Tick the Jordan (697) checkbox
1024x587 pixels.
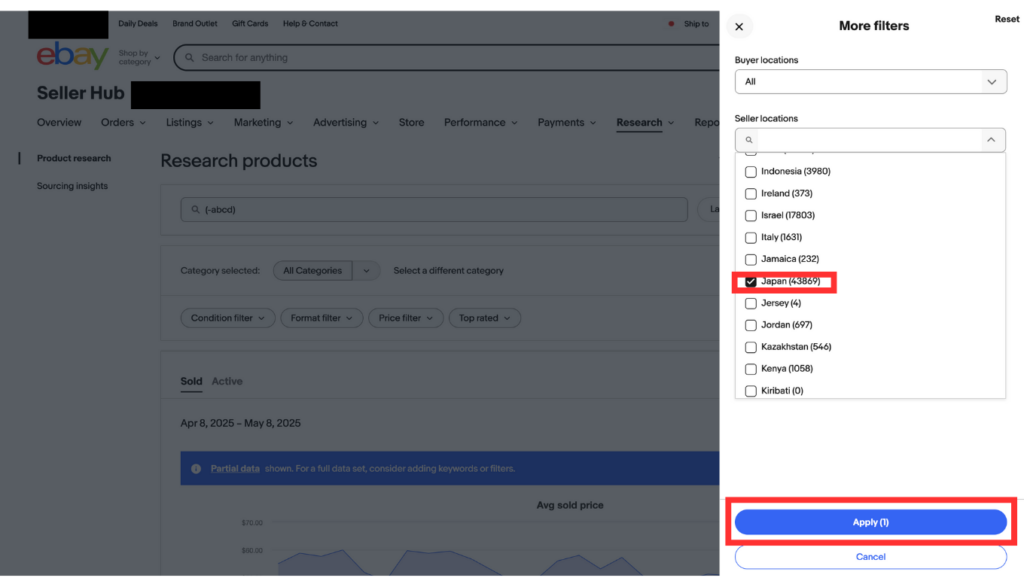pyautogui.click(x=750, y=325)
